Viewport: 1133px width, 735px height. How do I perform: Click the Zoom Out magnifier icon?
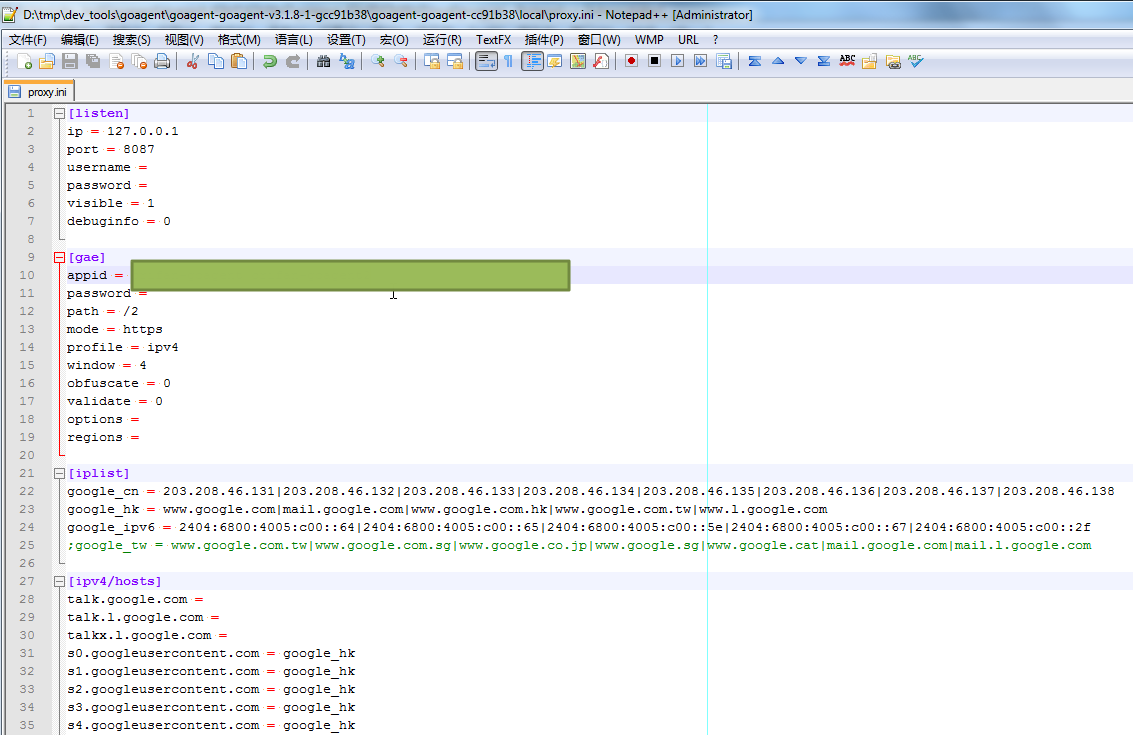[x=401, y=61]
